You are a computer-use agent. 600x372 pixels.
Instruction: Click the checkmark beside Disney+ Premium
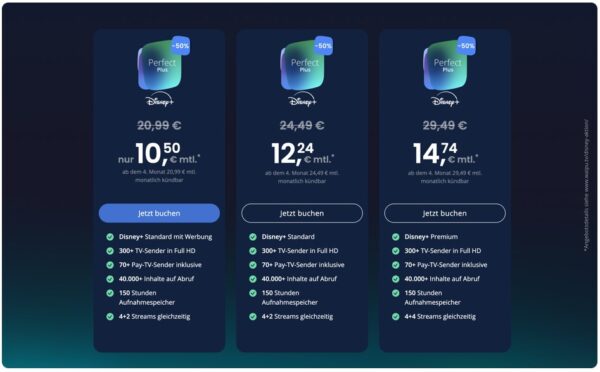396,237
